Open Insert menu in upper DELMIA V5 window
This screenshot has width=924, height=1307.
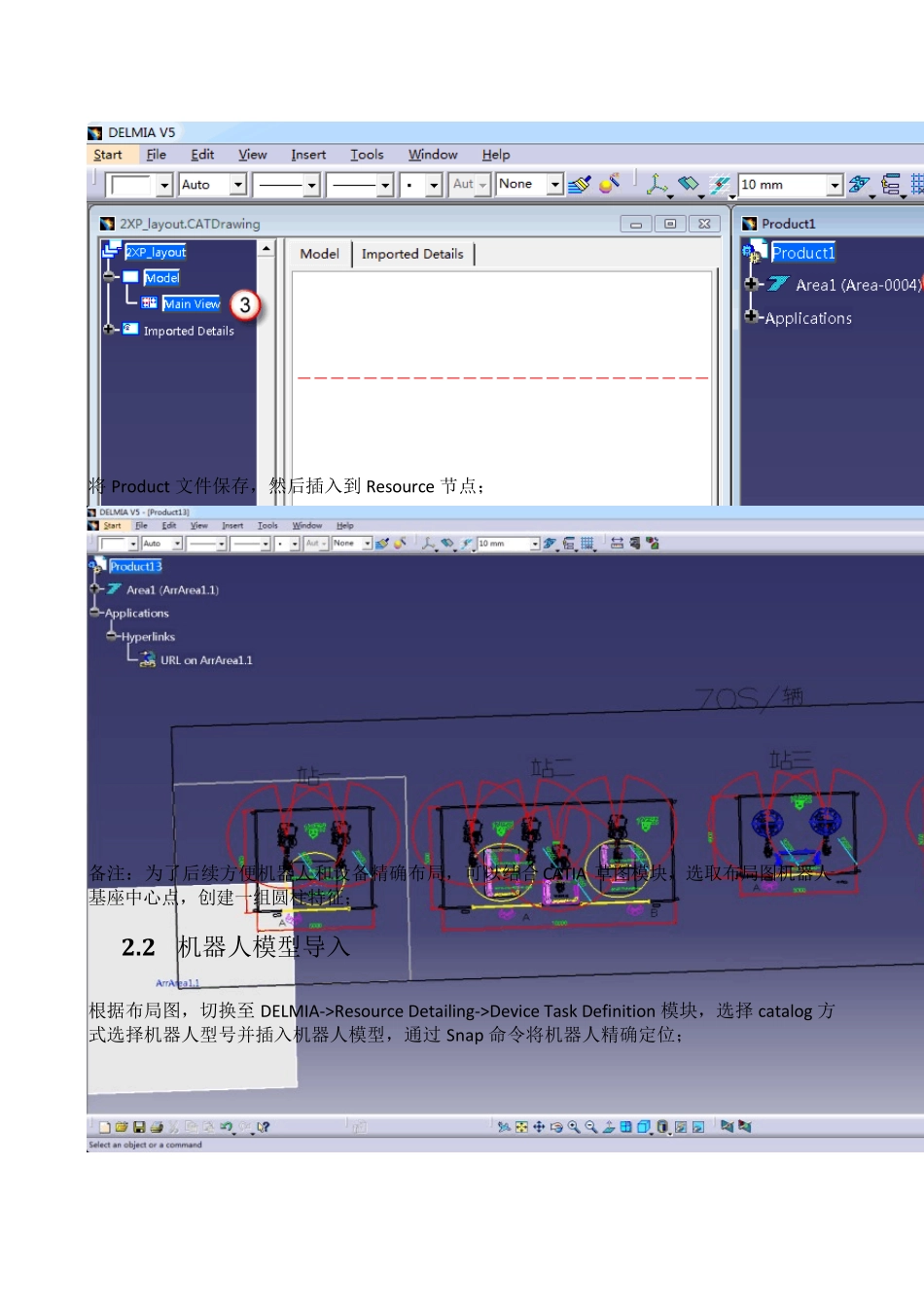click(x=308, y=155)
